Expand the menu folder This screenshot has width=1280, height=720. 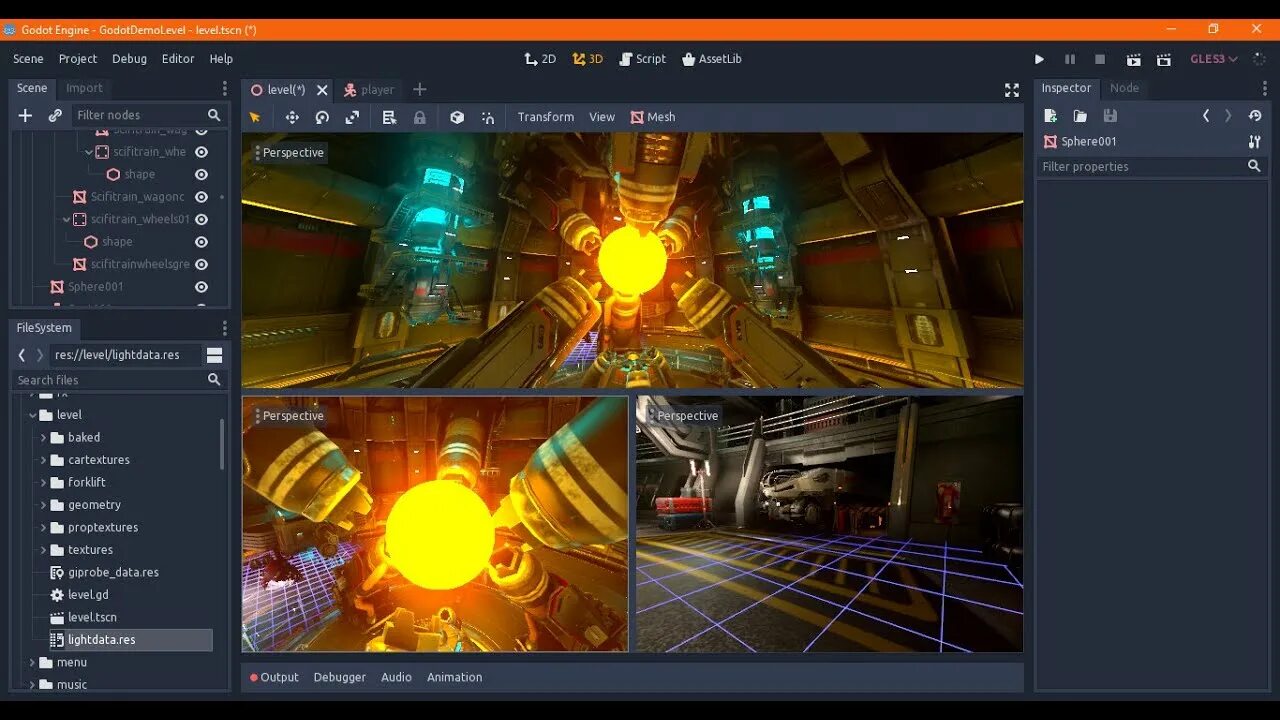[32, 662]
